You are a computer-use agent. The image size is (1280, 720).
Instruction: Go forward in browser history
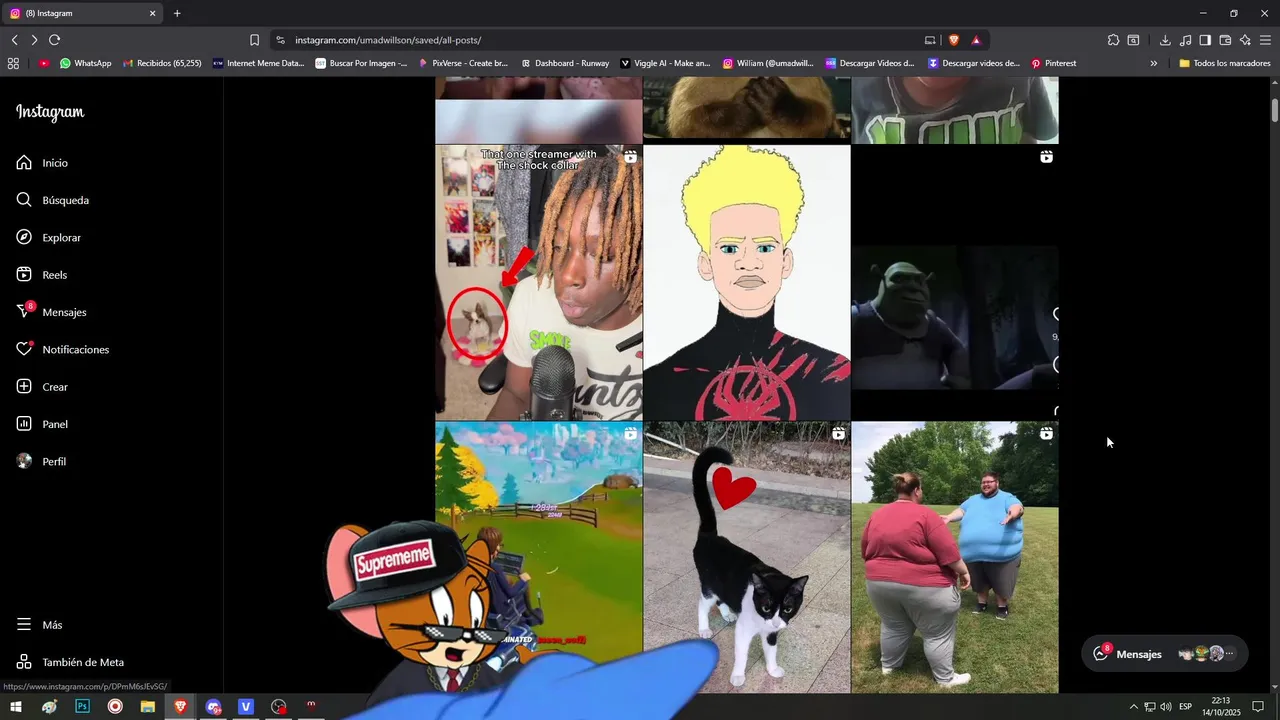tap(34, 40)
